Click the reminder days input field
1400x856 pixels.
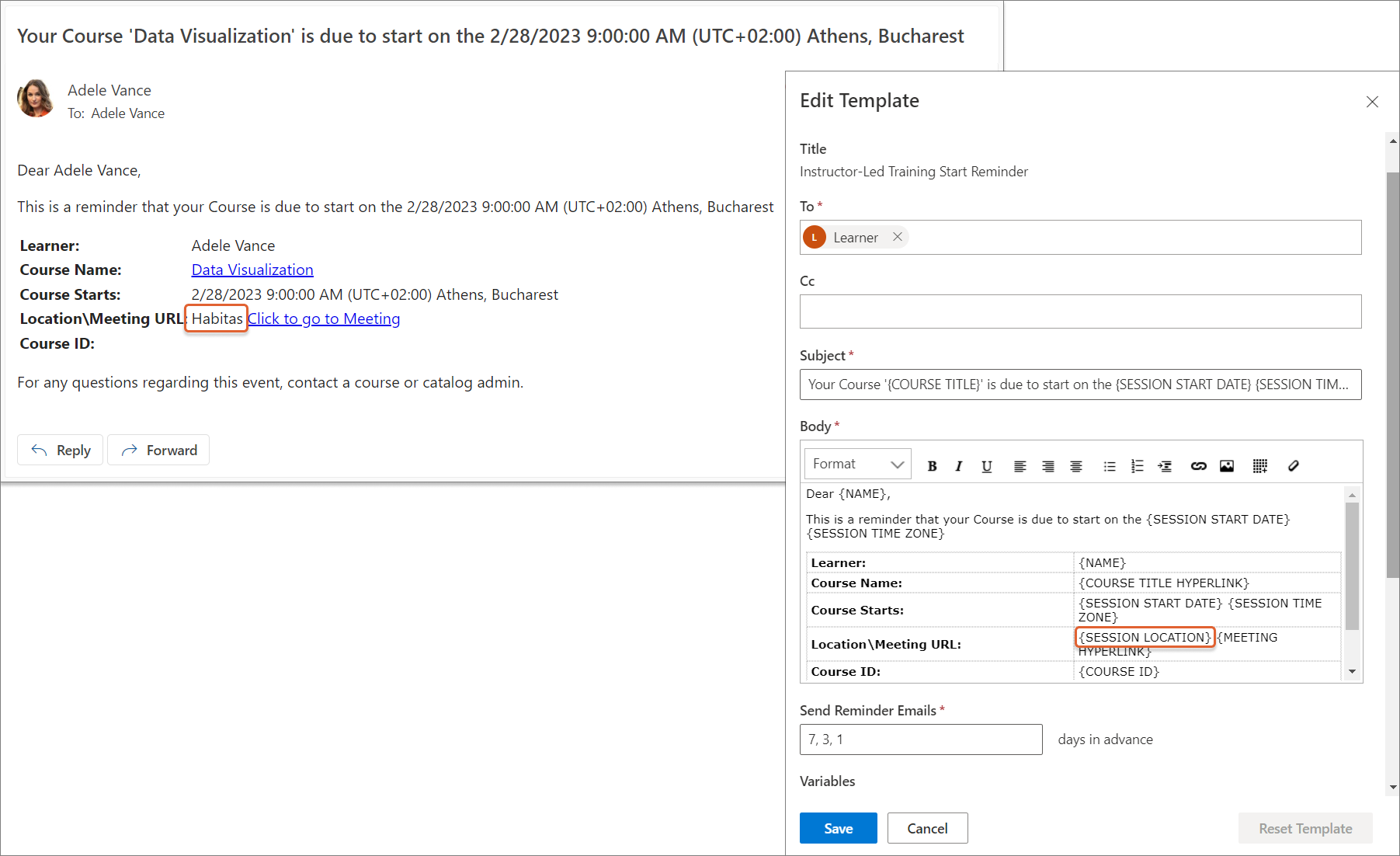(x=920, y=739)
